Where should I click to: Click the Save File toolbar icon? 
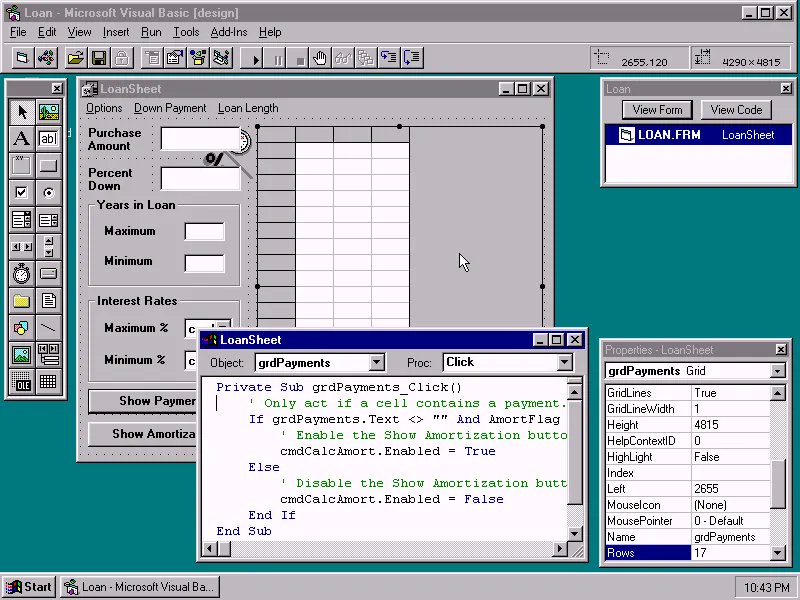click(x=97, y=57)
